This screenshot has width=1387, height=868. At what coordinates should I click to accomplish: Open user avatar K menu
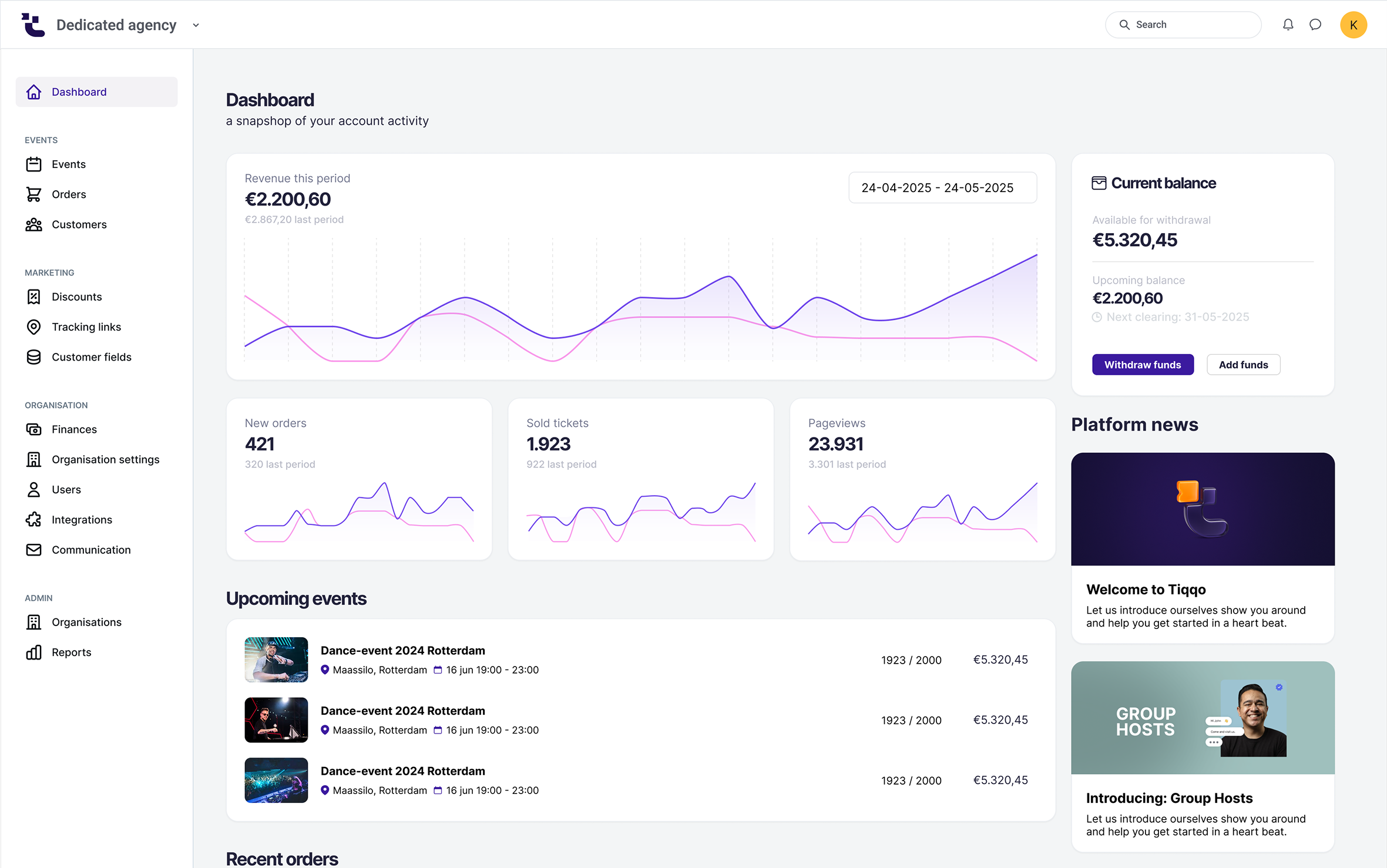1353,25
